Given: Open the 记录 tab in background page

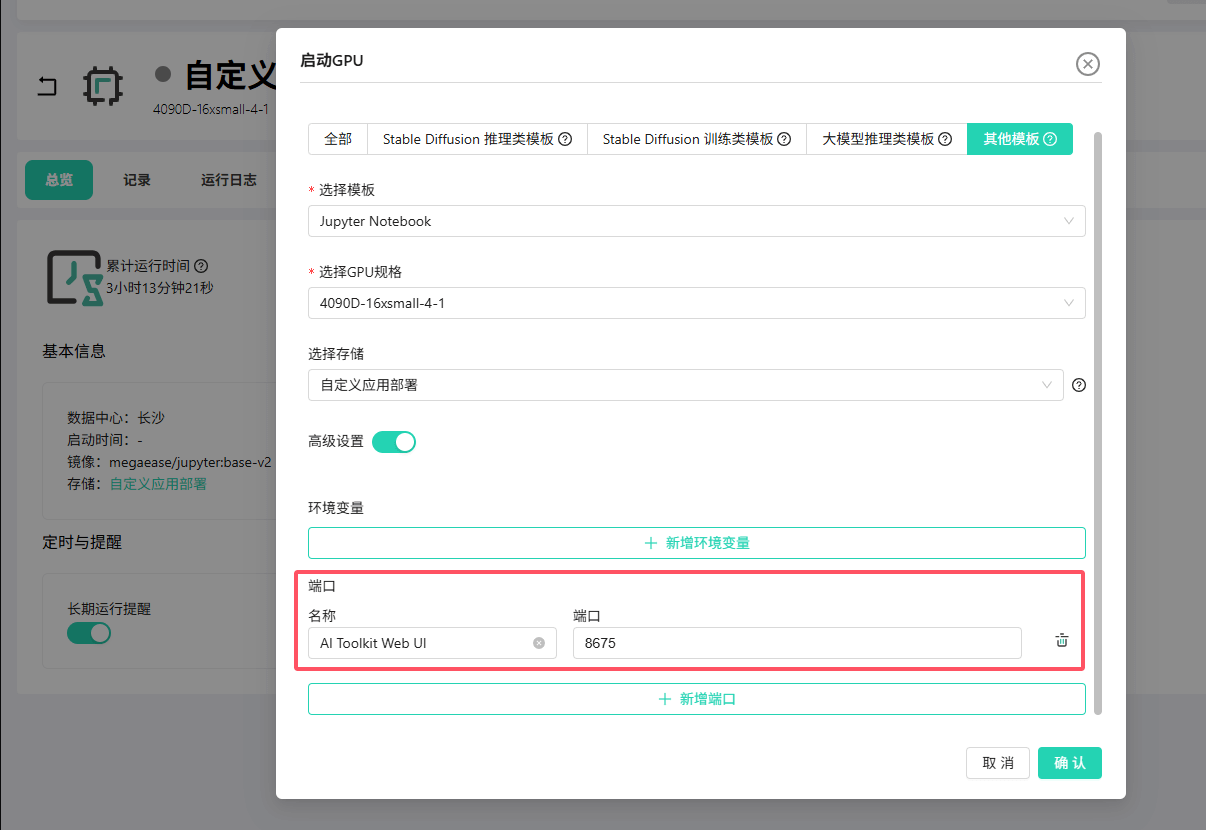Looking at the screenshot, I should coord(137,180).
